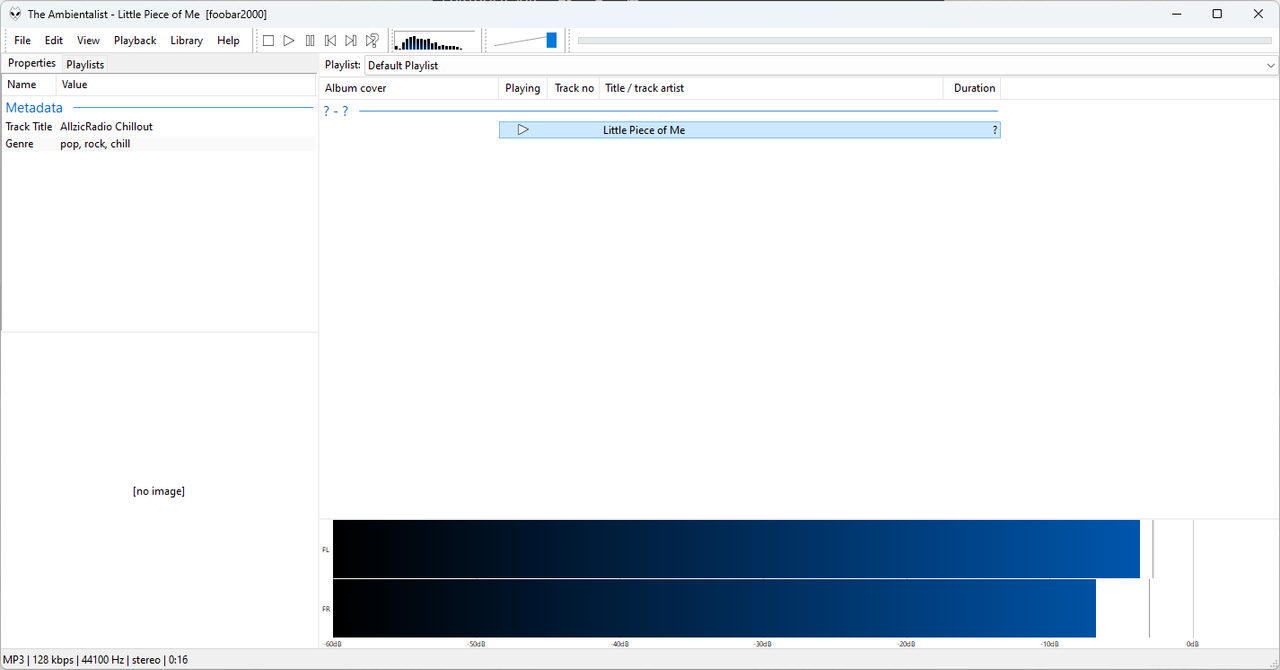Click the foobar2000 alien icon in title bar

(x=15, y=14)
